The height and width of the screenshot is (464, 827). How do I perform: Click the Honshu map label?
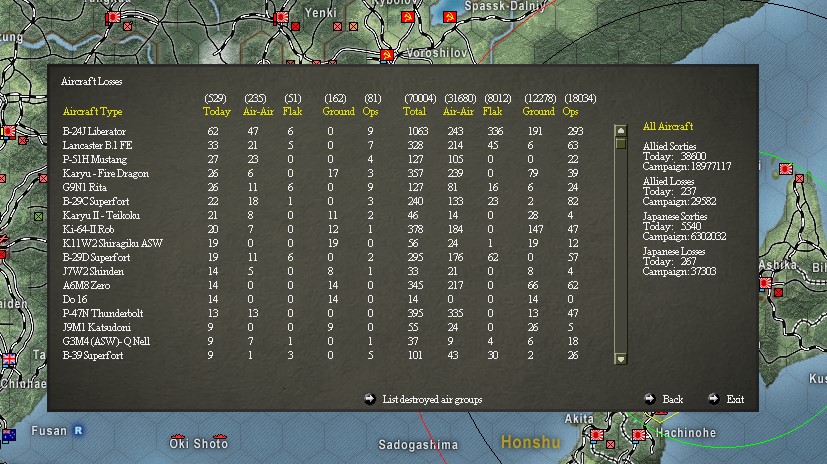[x=530, y=442]
